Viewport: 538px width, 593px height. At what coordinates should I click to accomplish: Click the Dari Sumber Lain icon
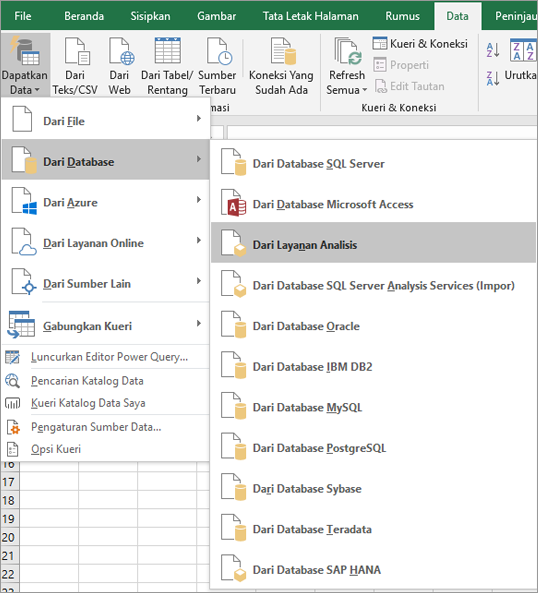tap(24, 282)
